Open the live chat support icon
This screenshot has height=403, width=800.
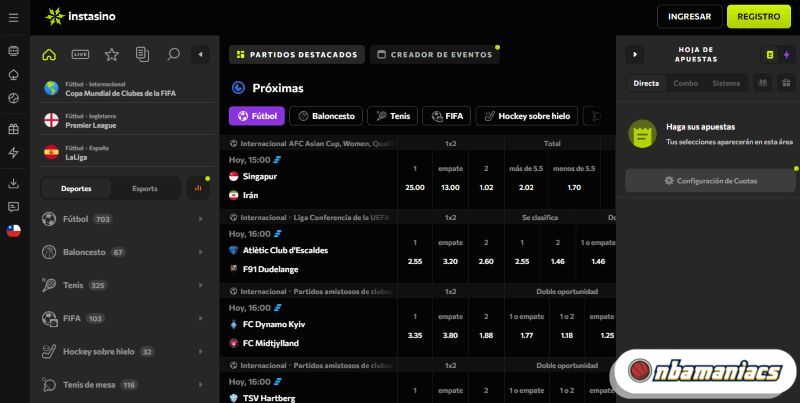(14, 207)
